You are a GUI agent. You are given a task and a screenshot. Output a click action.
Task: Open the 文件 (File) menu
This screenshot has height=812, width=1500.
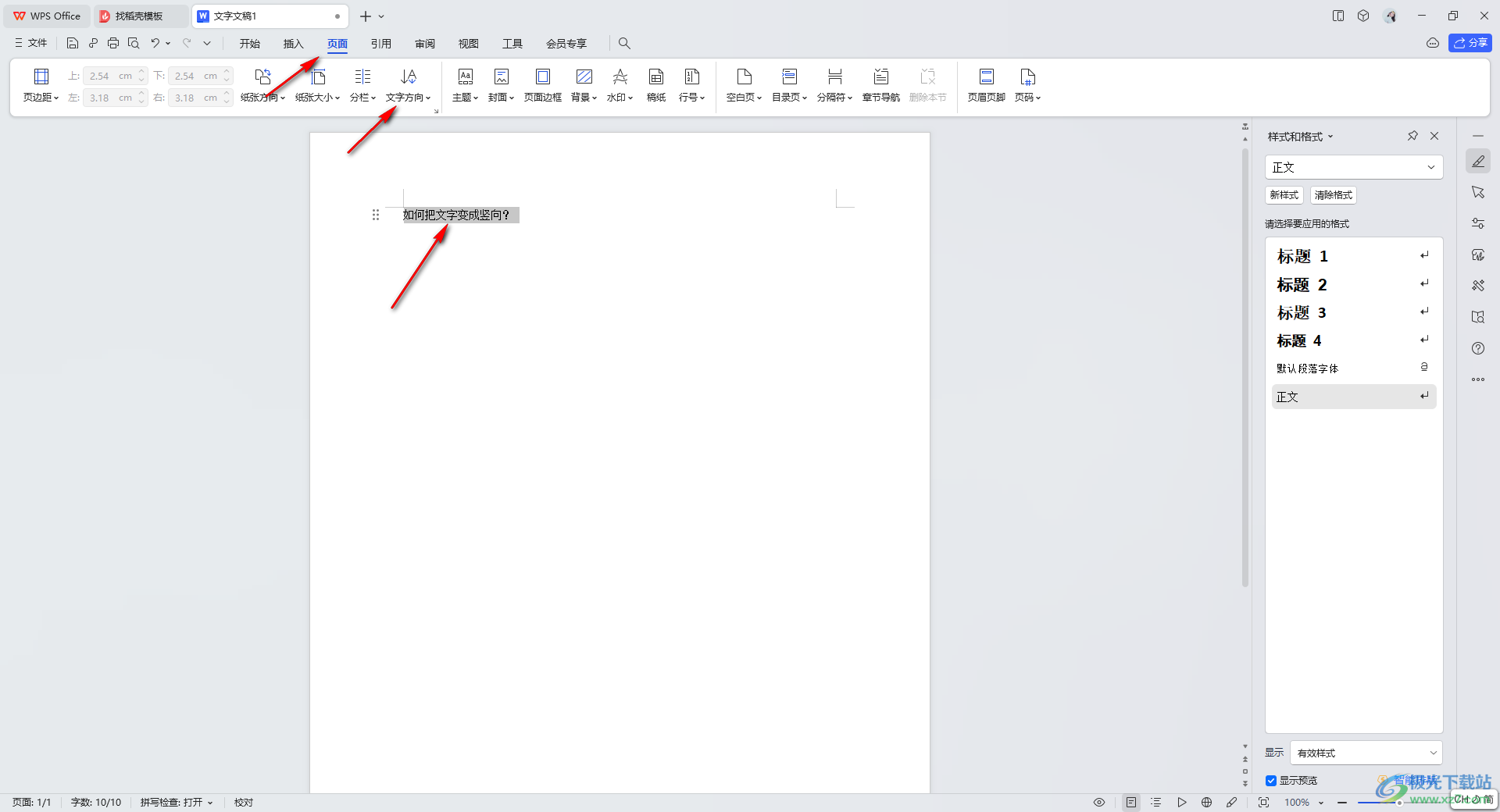(31, 43)
